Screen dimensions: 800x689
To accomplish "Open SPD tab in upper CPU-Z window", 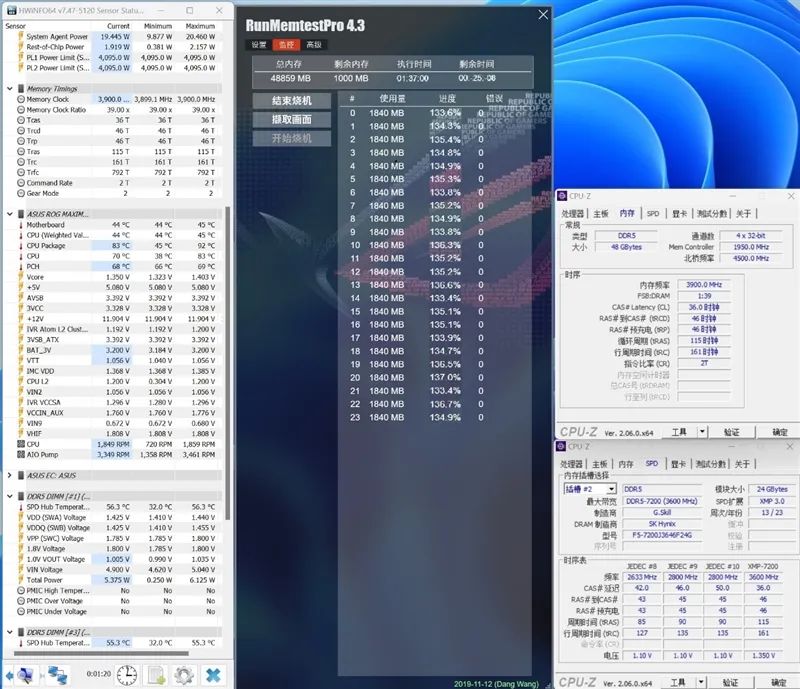I will coord(653,214).
